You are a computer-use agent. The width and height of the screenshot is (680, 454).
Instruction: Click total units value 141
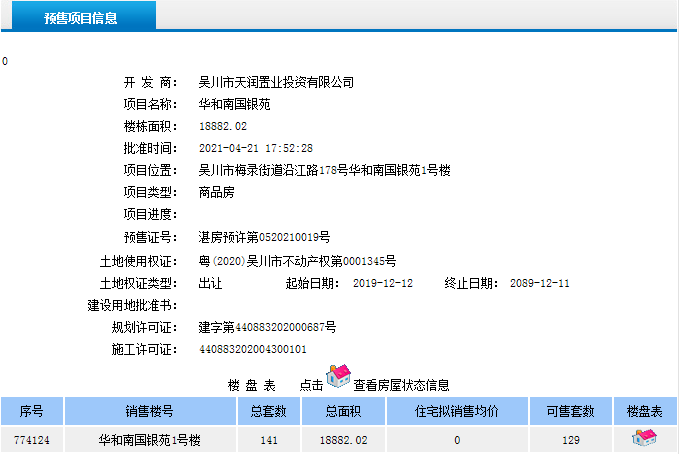[x=269, y=440]
